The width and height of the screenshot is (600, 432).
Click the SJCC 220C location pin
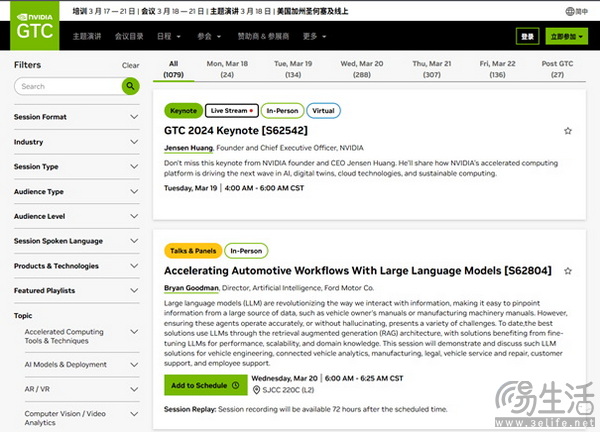pos(256,390)
